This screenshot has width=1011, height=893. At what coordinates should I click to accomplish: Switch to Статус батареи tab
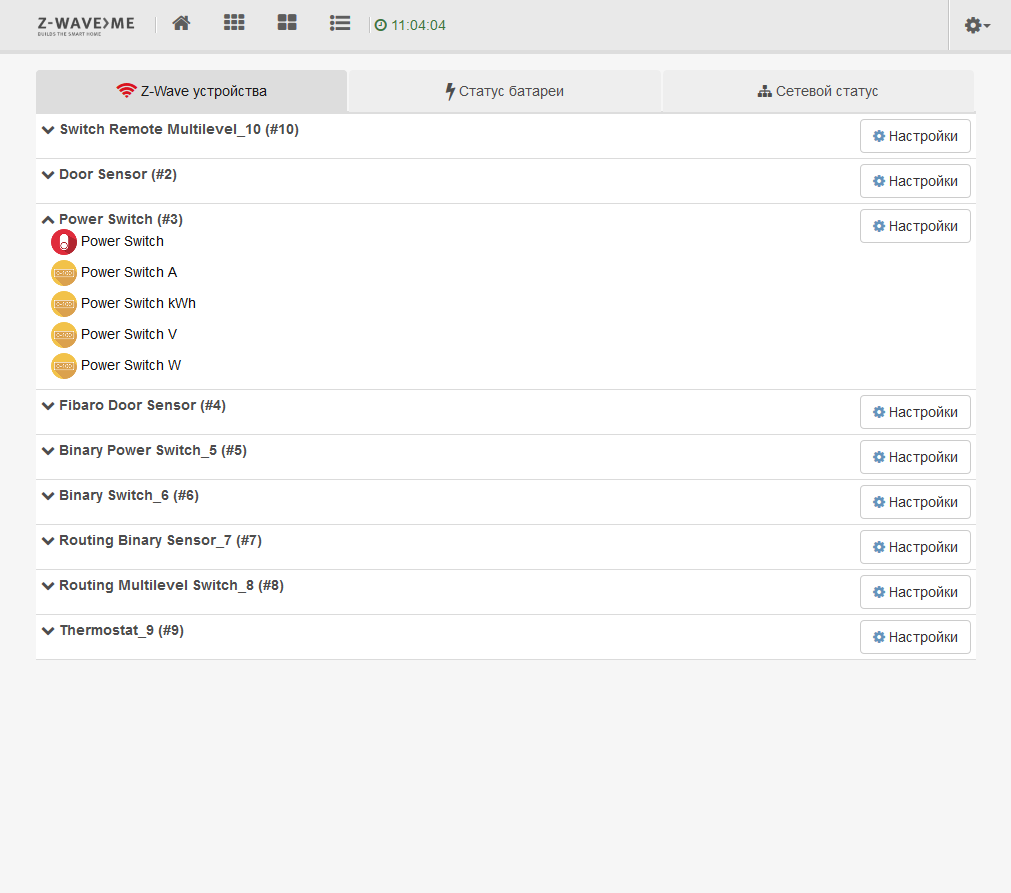(504, 91)
